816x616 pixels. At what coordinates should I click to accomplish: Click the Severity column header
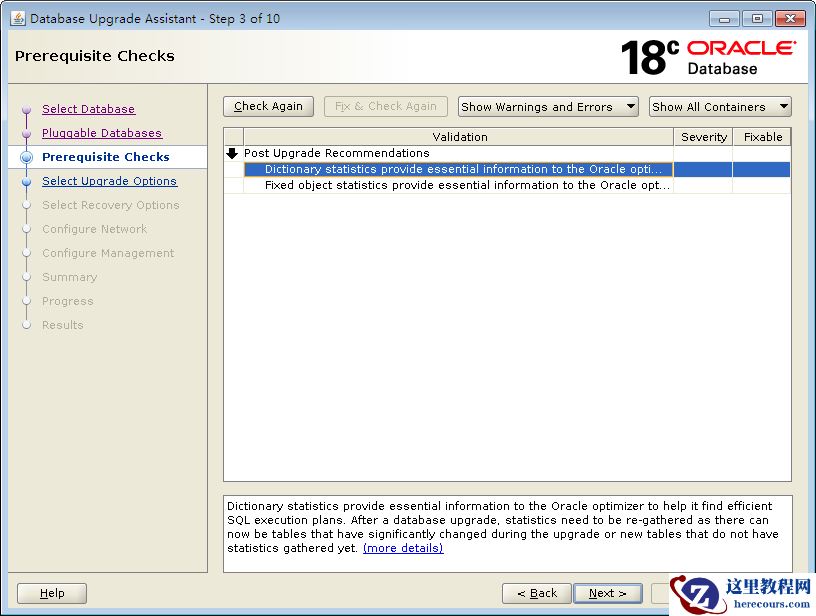click(x=704, y=137)
